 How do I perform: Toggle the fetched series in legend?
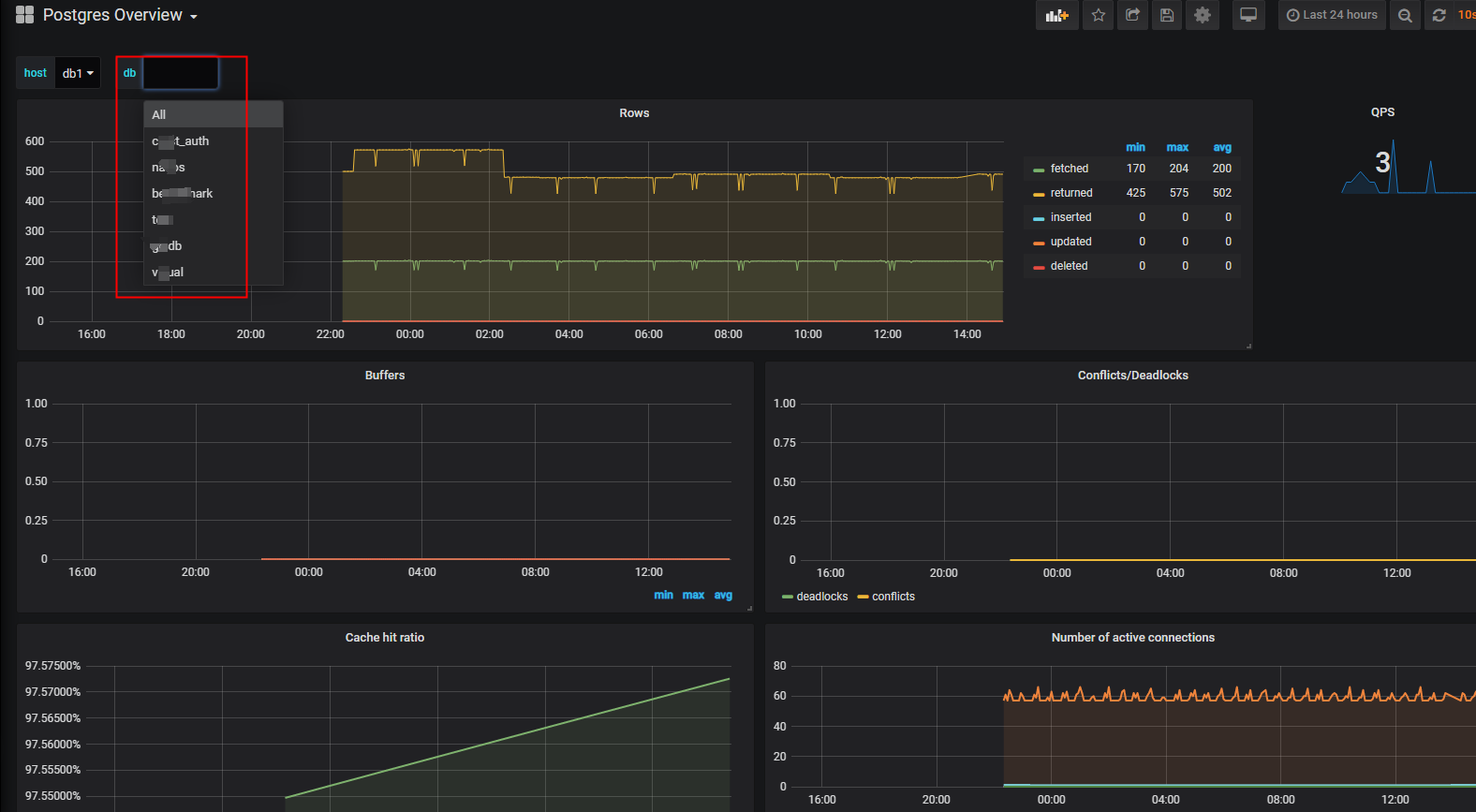pyautogui.click(x=1069, y=169)
